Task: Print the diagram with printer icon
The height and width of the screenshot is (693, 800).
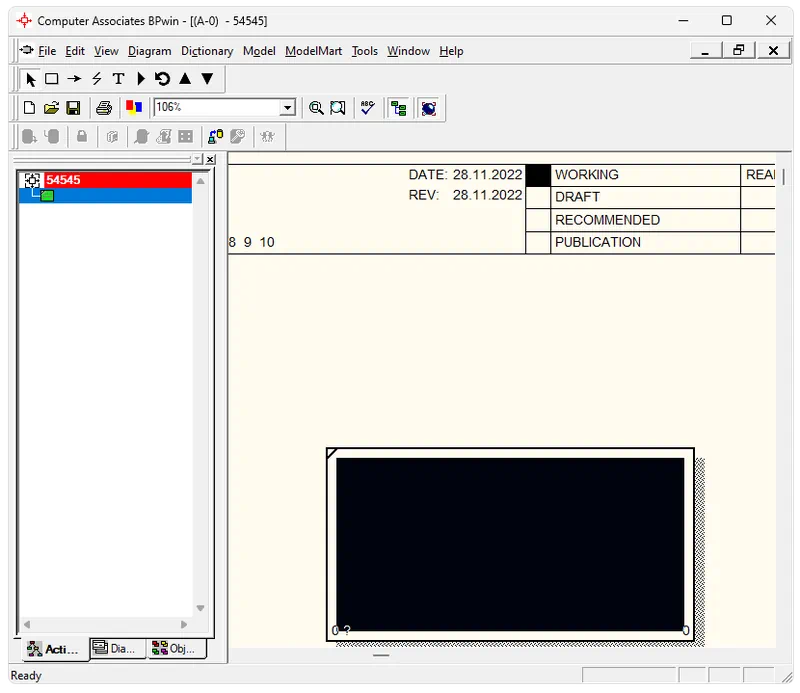Action: [104, 108]
